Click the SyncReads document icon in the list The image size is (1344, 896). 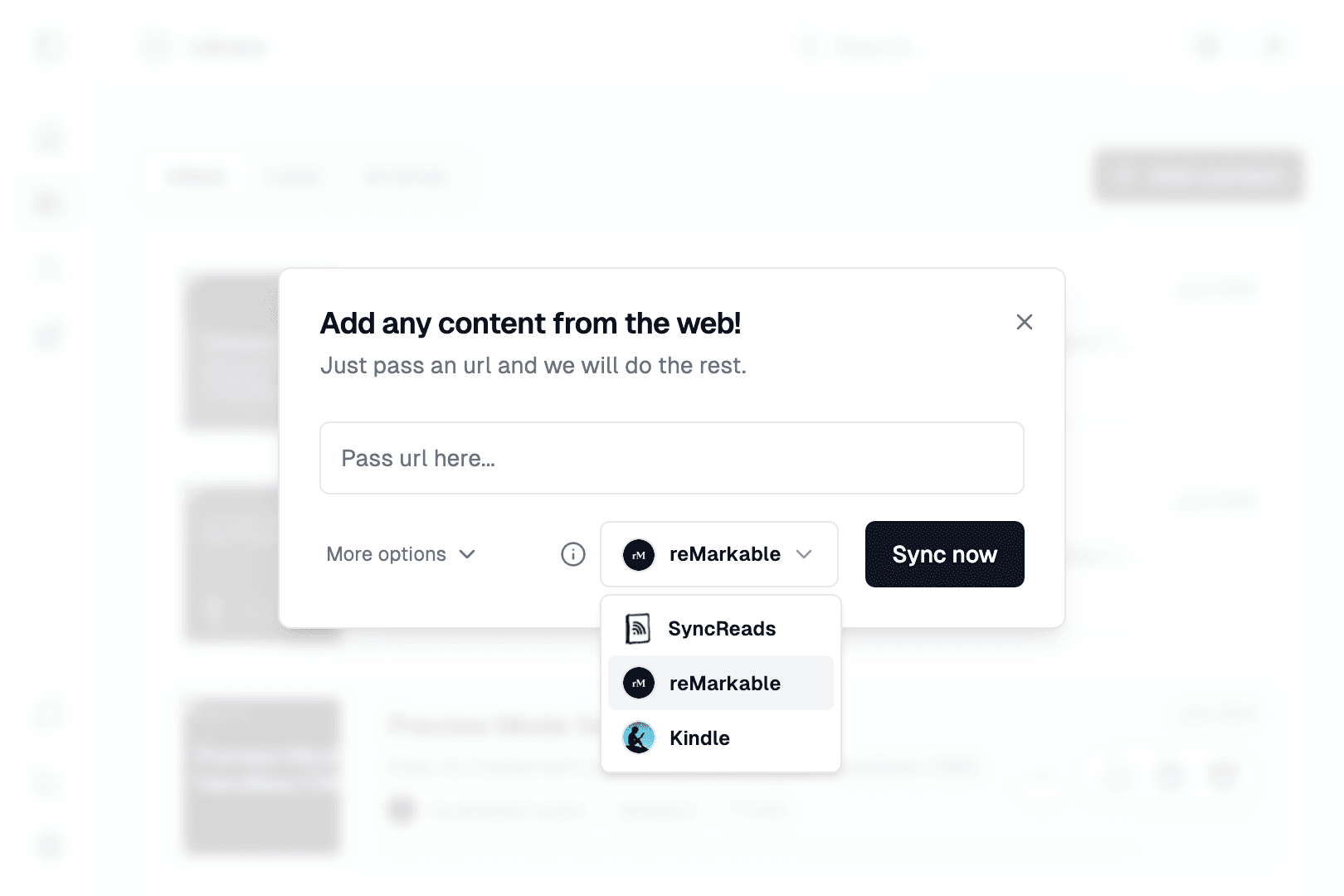tap(637, 629)
